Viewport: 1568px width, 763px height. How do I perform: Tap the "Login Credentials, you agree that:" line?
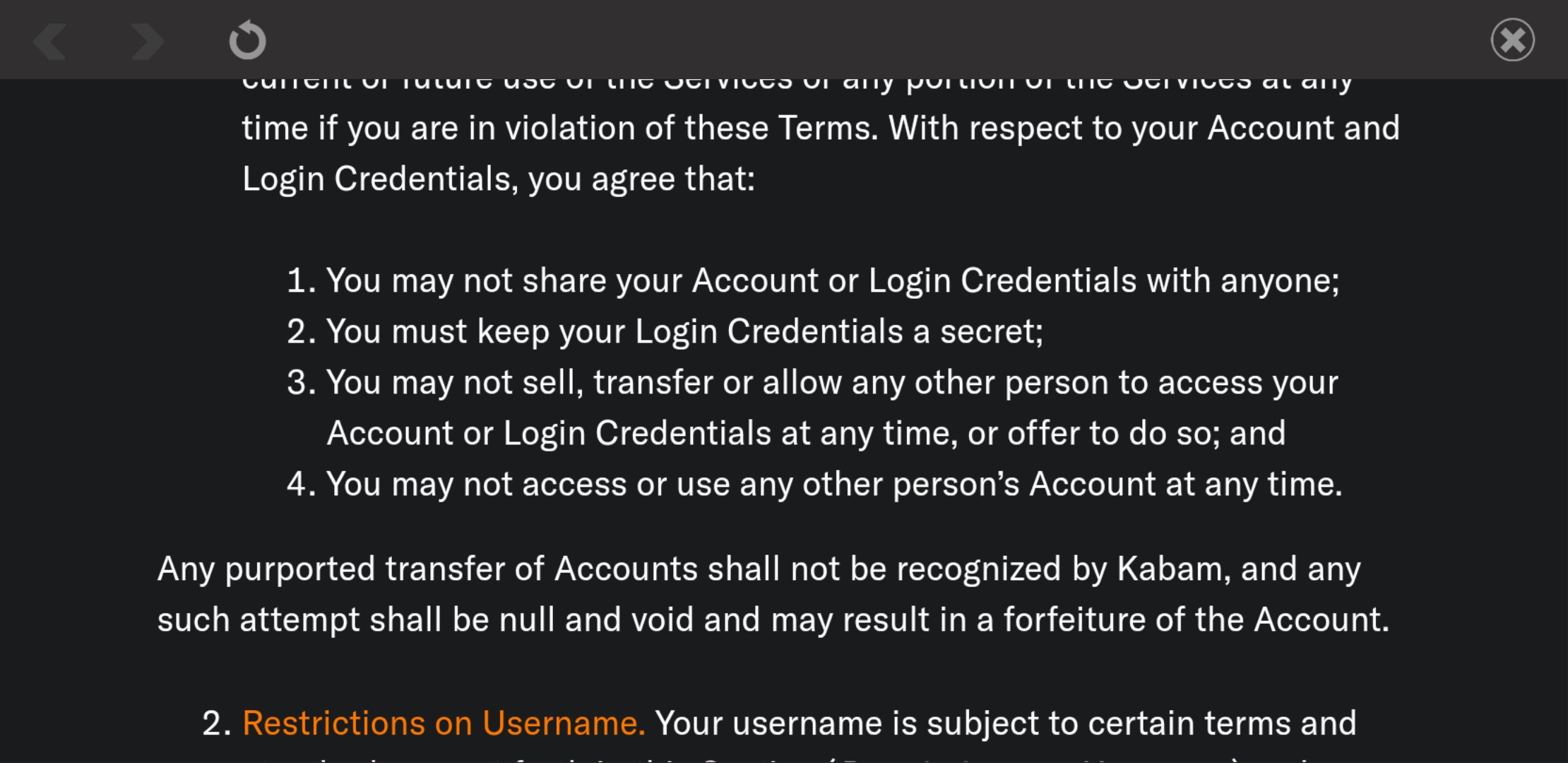(x=498, y=179)
